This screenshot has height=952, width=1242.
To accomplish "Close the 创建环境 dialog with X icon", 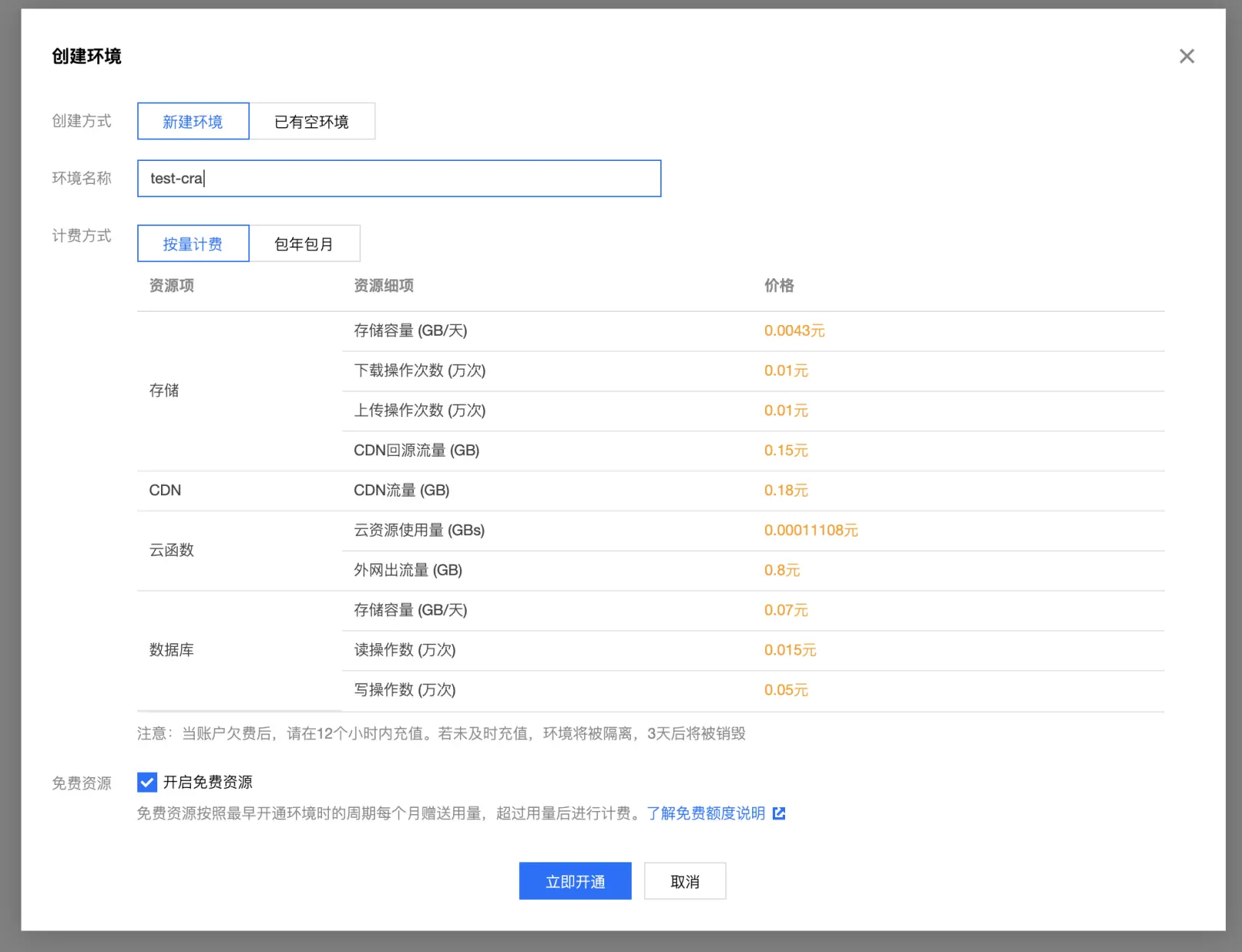I will (x=1187, y=56).
